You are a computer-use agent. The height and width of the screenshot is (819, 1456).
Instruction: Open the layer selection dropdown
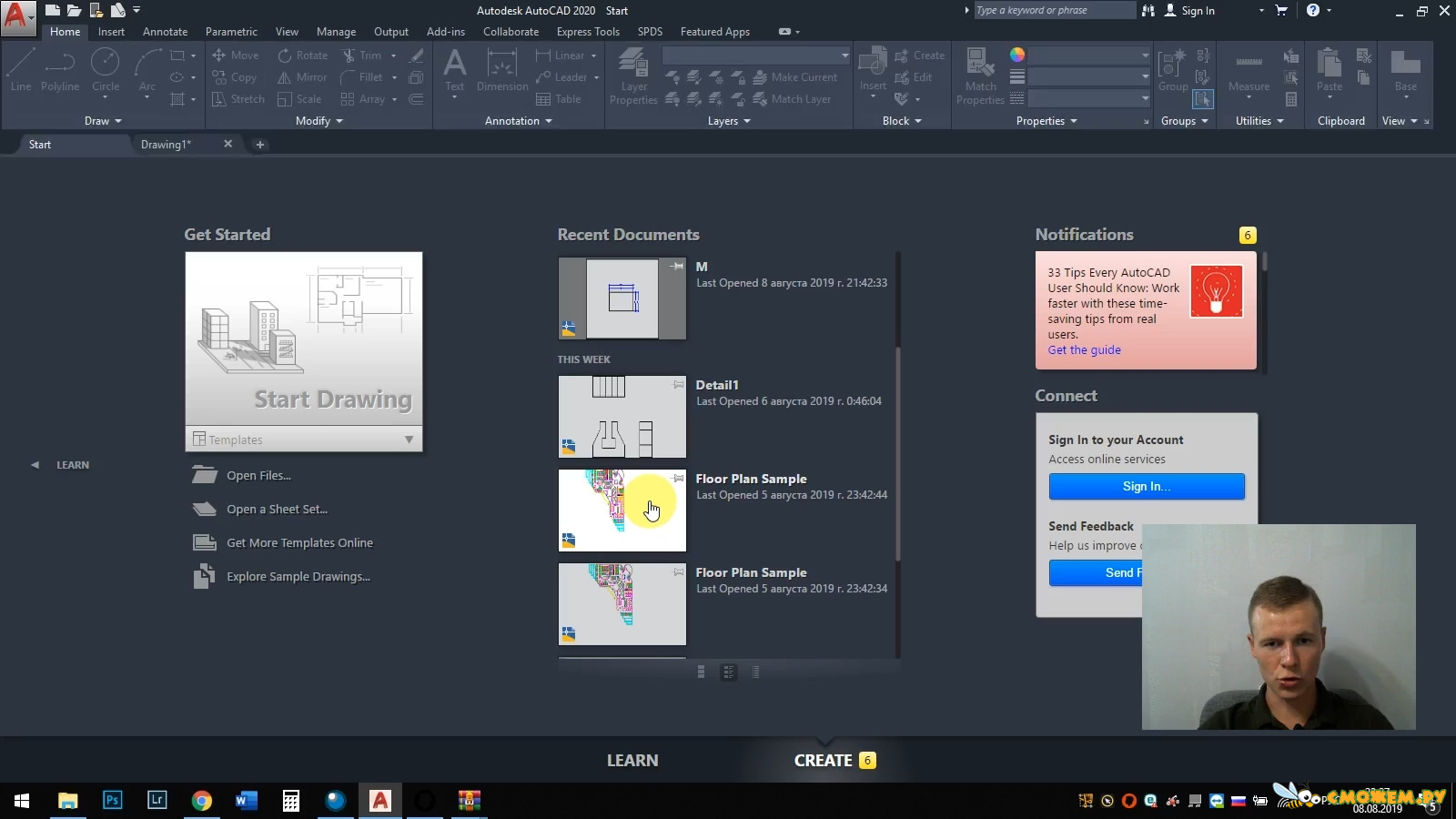point(756,56)
